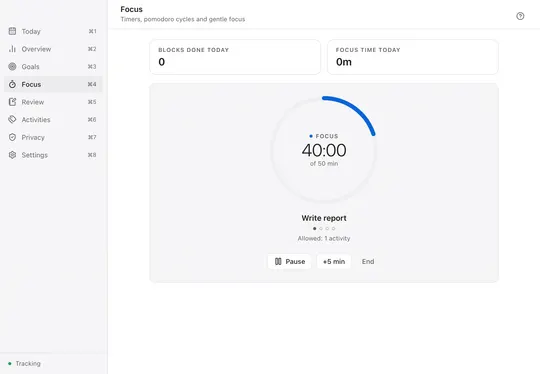Viewport: 540px width, 374px height.
Task: Click the Today calendar icon in sidebar
Action: 12,31
